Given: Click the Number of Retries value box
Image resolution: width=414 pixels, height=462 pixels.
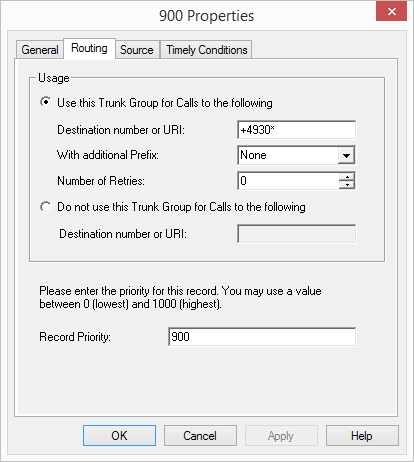Looking at the screenshot, I should coord(288,181).
